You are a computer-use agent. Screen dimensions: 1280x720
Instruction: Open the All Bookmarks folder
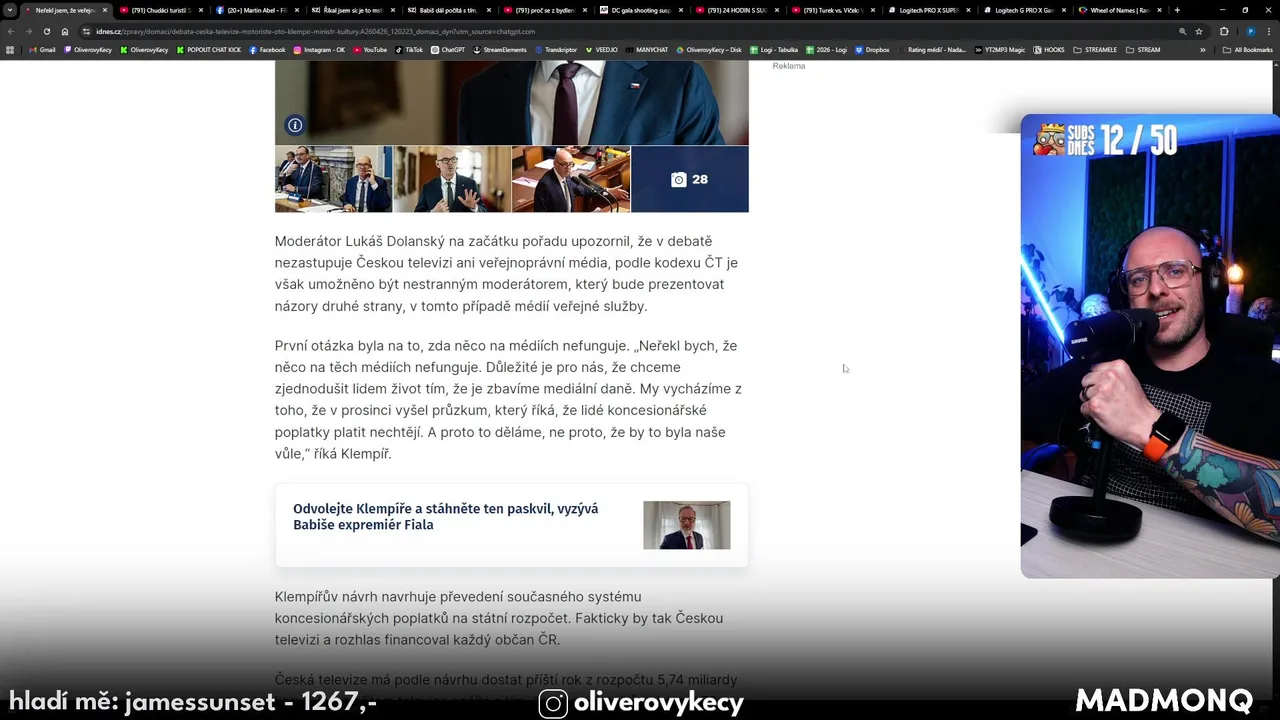click(1248, 49)
